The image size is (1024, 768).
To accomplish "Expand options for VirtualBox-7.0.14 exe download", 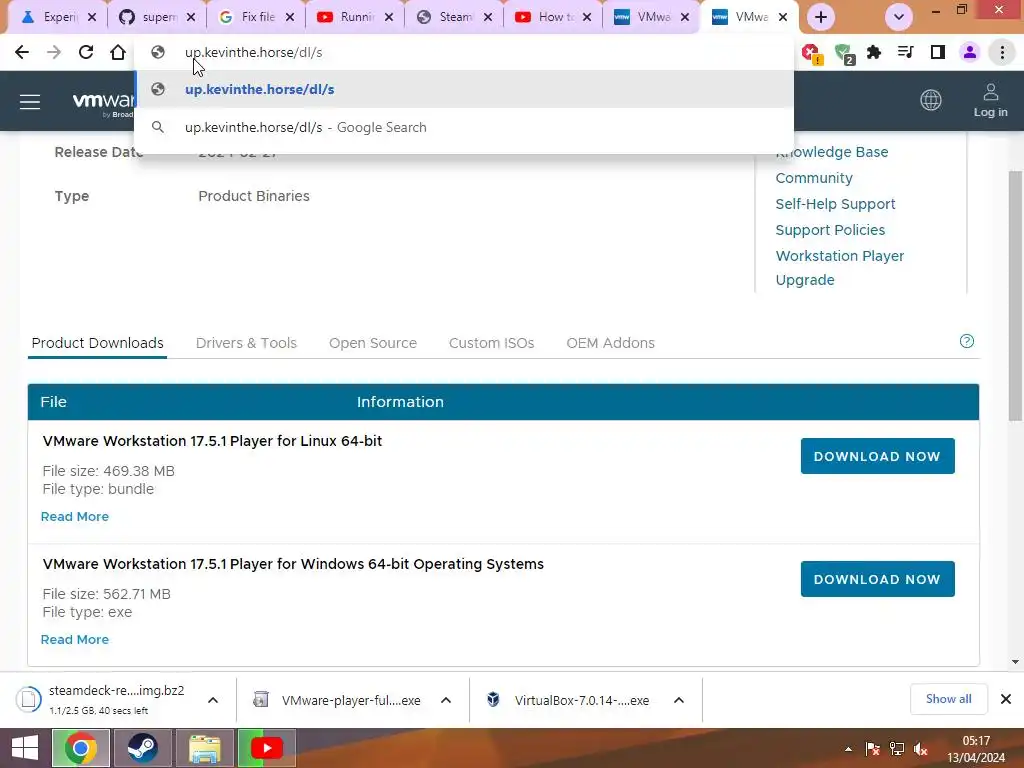I will pos(679,700).
